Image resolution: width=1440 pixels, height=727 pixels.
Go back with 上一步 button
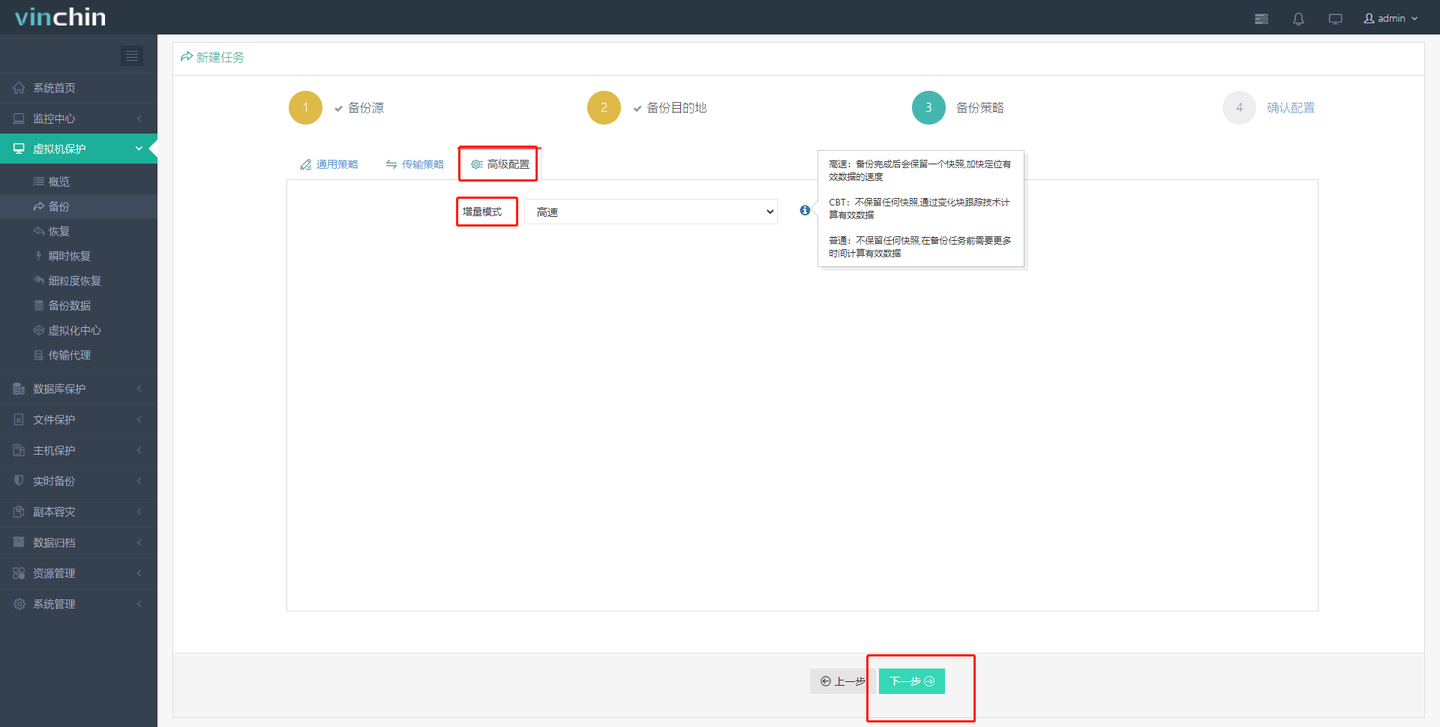(843, 681)
